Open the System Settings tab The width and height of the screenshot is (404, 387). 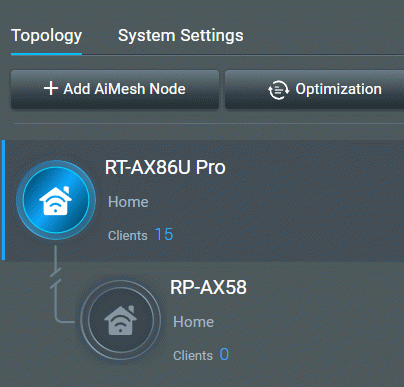point(181,35)
